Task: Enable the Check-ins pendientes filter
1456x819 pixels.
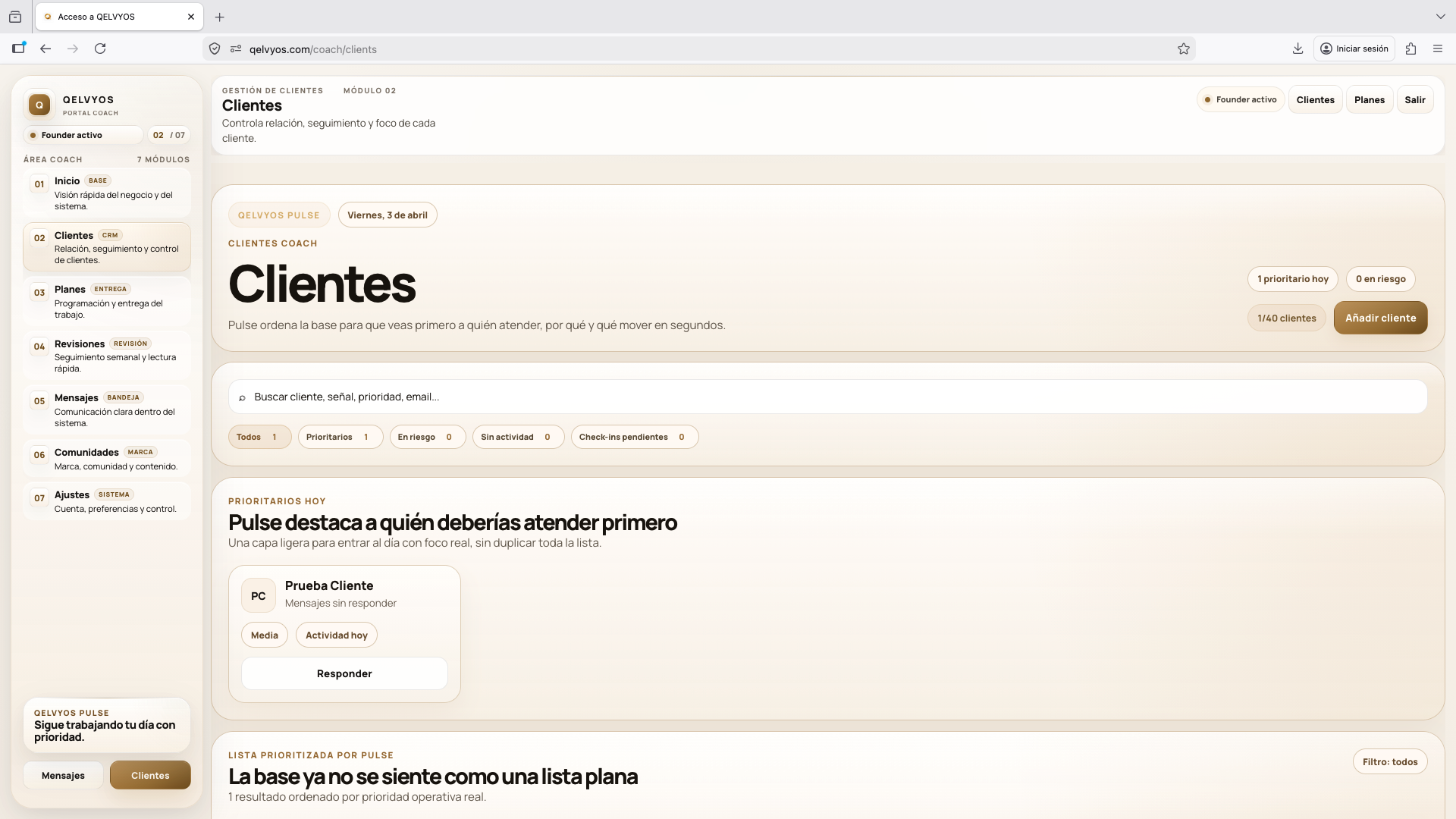Action: click(634, 438)
